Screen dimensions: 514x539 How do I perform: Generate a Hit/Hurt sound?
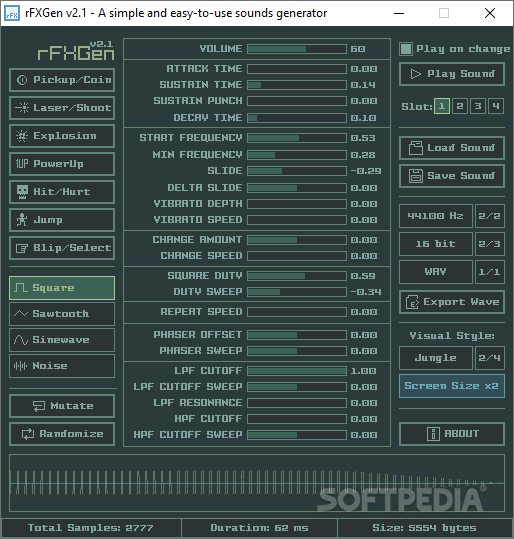[62, 192]
